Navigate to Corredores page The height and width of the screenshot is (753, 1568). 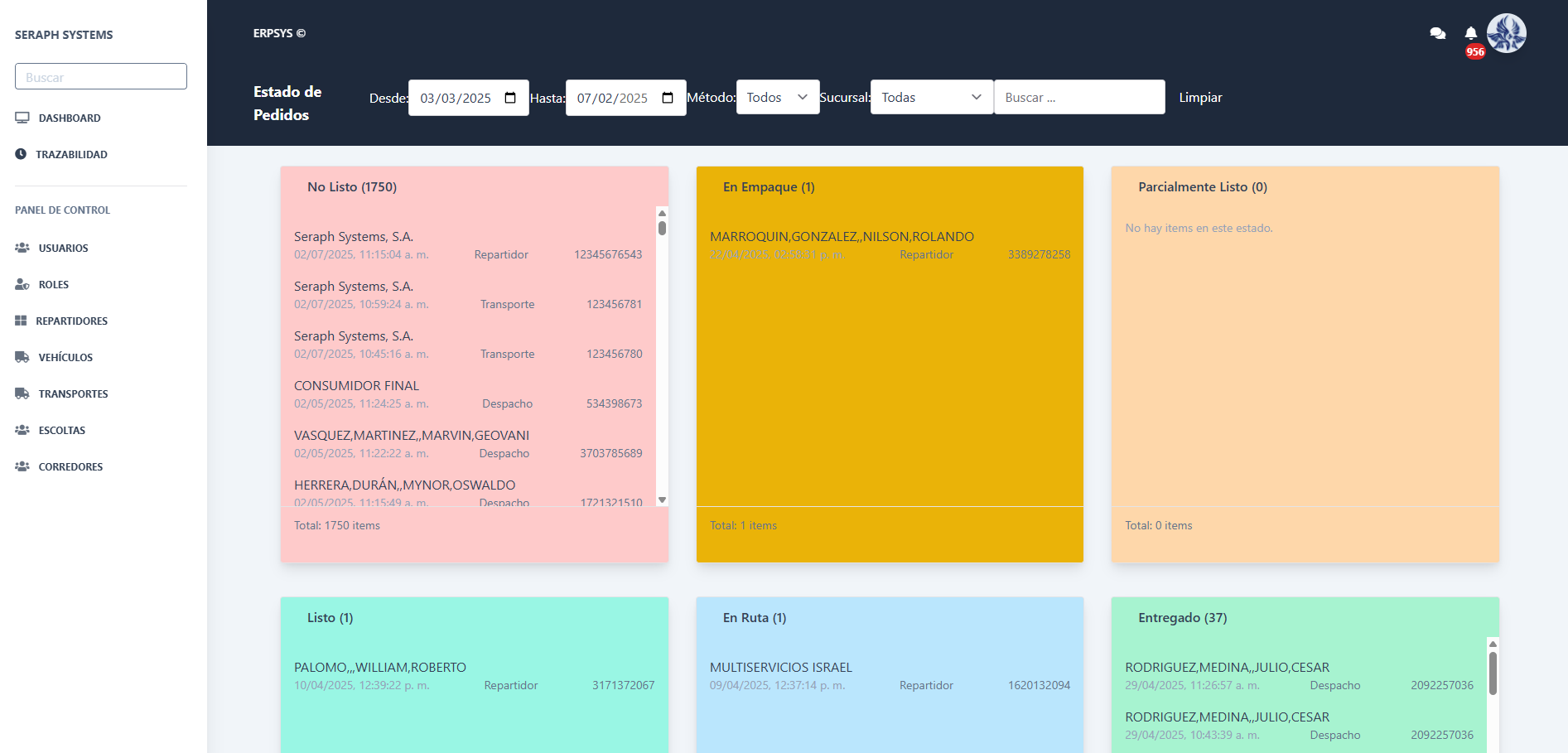(x=70, y=466)
